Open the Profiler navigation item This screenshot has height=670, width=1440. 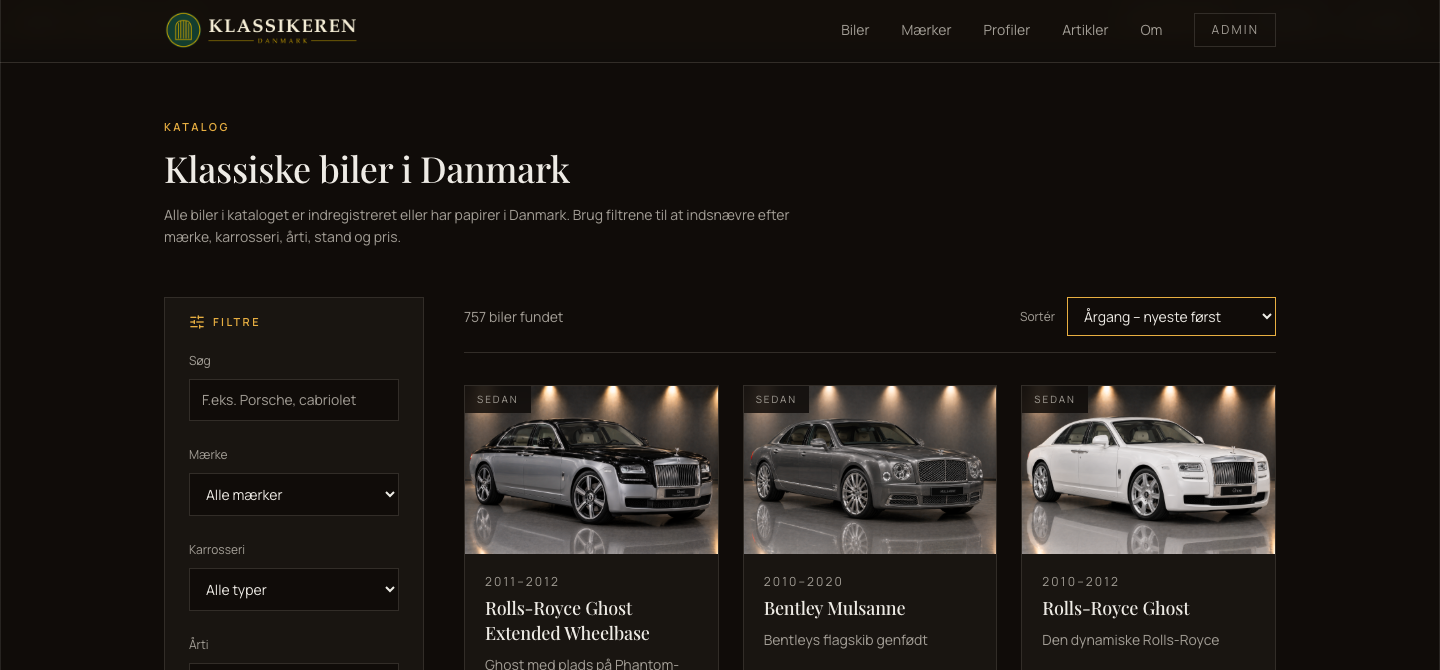1006,30
